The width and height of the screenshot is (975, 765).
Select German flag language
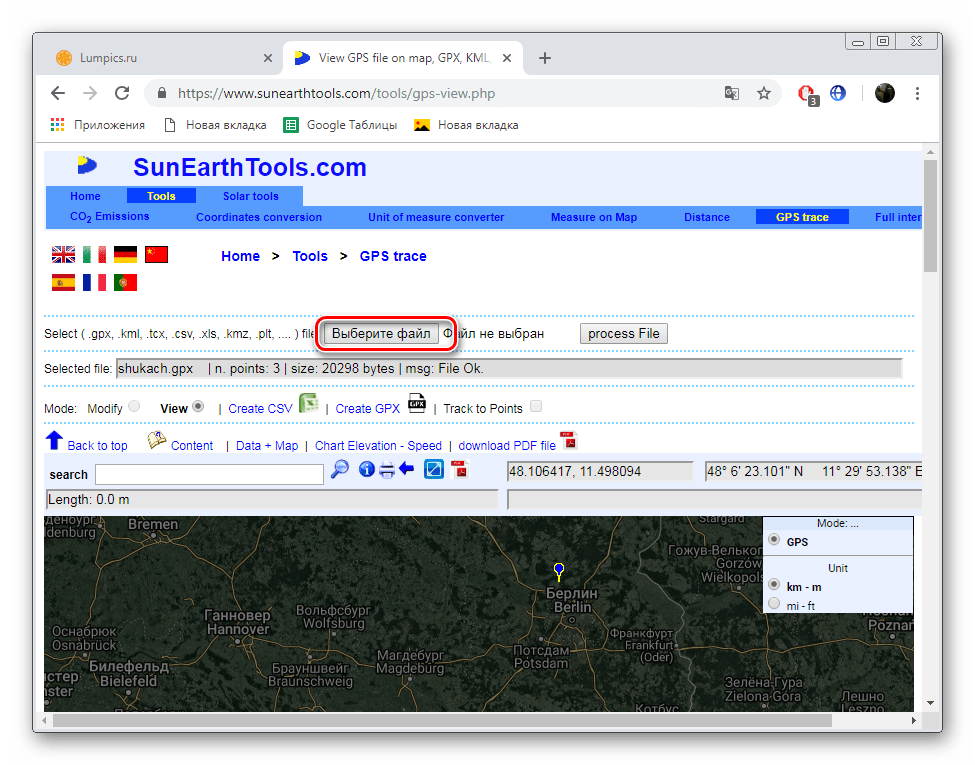click(126, 254)
